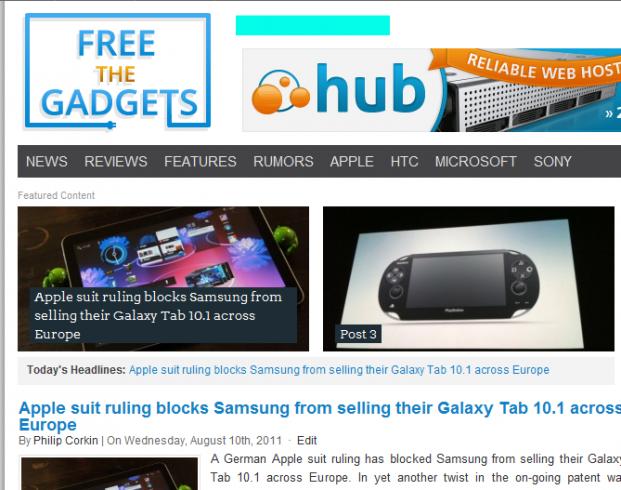Screen dimensions: 621x490
Task: Click the Post 3 caption label
Action: click(358, 334)
